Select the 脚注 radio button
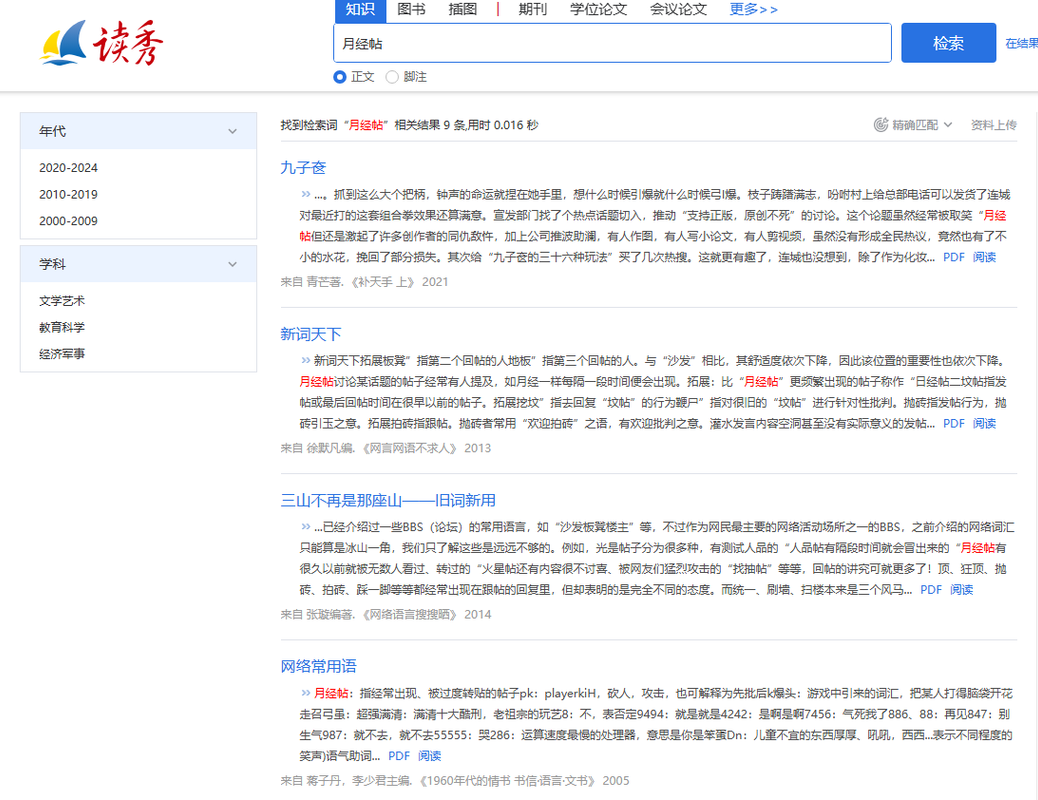Screen dimensions: 1038x800 click(392, 77)
